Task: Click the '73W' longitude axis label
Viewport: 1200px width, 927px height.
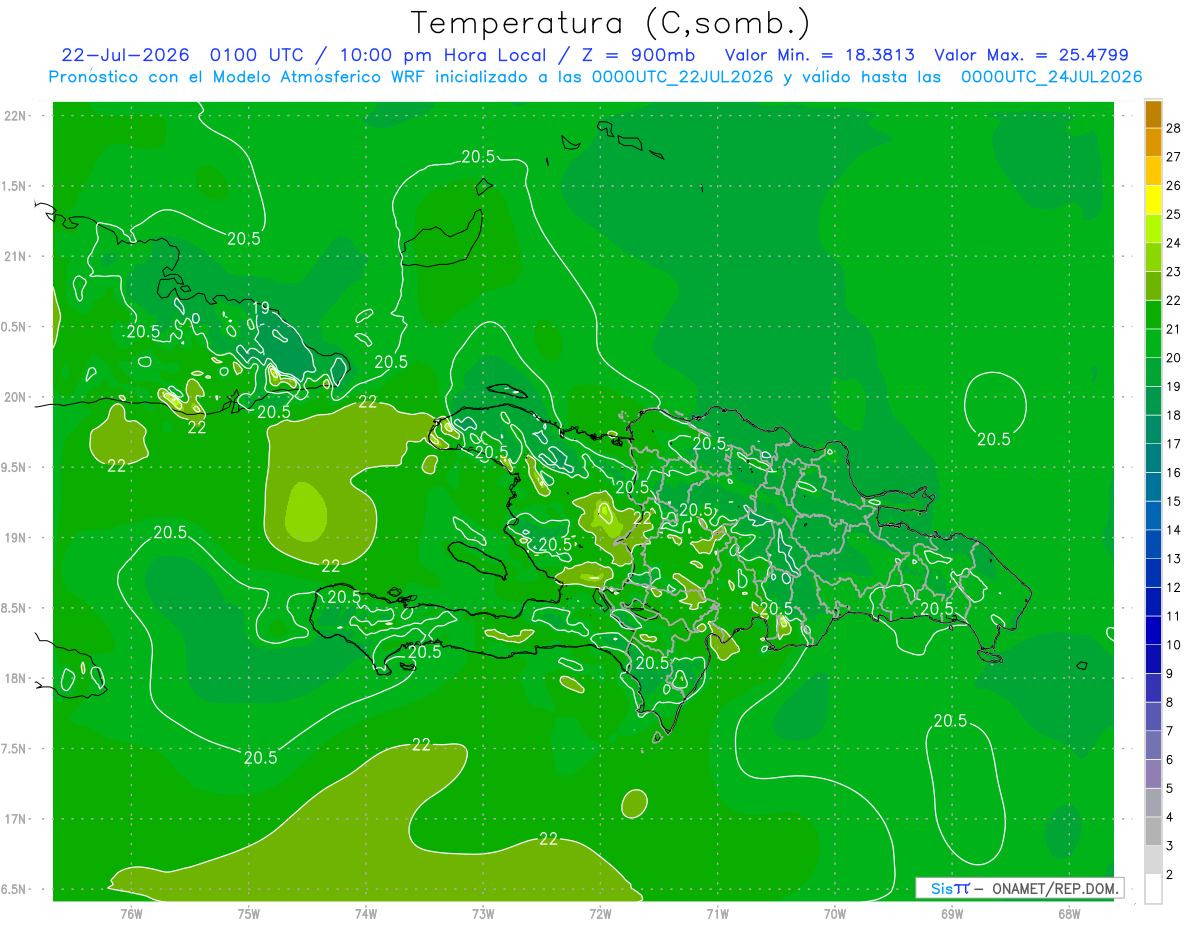Action: [x=483, y=914]
